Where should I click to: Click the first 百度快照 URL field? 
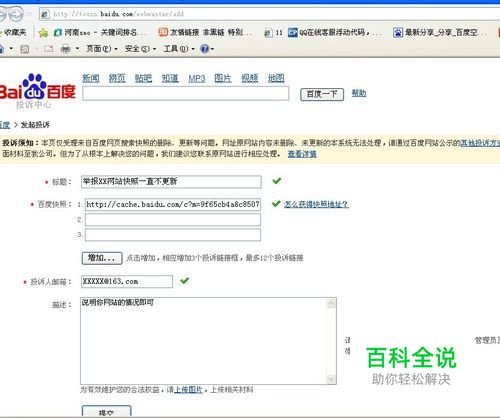point(173,204)
